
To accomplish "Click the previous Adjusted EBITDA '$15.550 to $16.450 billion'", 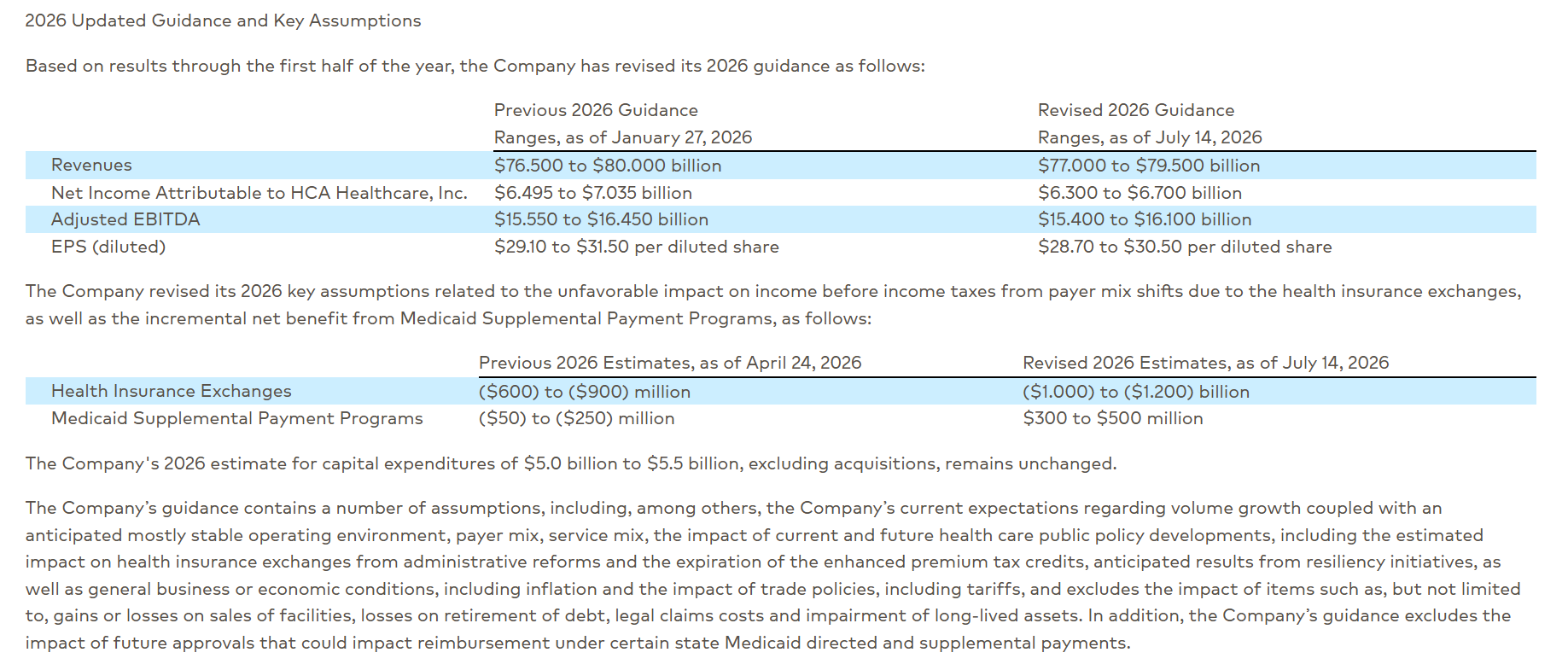I will pos(601,219).
